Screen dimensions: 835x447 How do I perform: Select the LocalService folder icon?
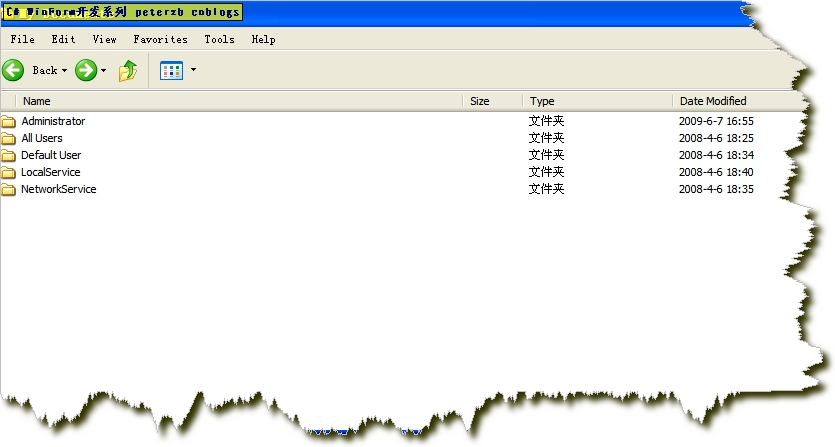(x=8, y=173)
